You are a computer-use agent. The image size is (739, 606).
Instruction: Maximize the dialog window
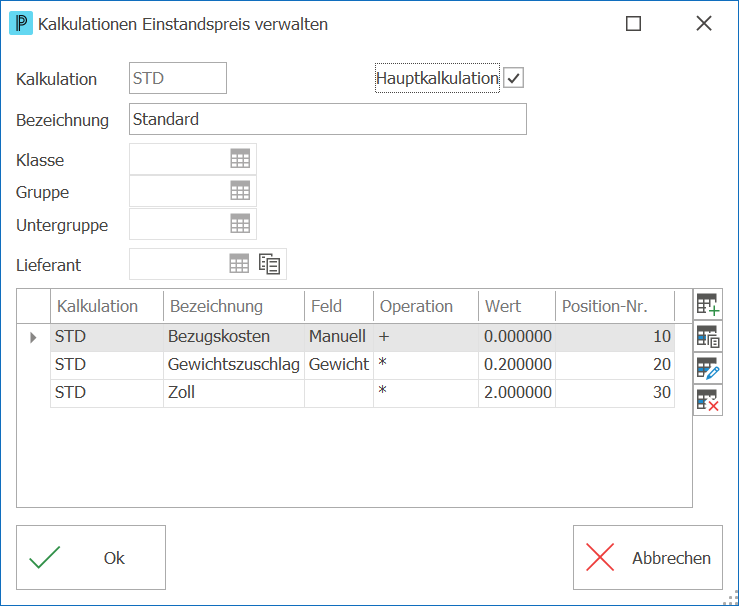633,24
